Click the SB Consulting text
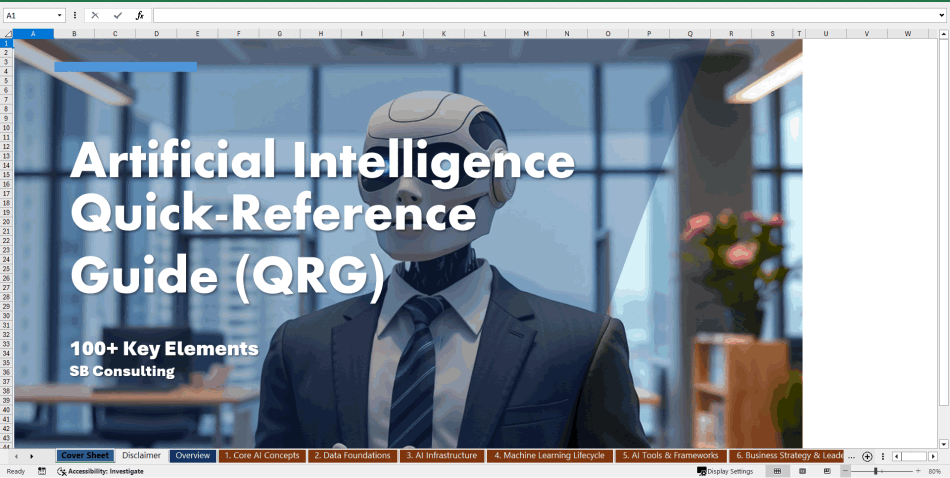This screenshot has height=478, width=950. [122, 371]
